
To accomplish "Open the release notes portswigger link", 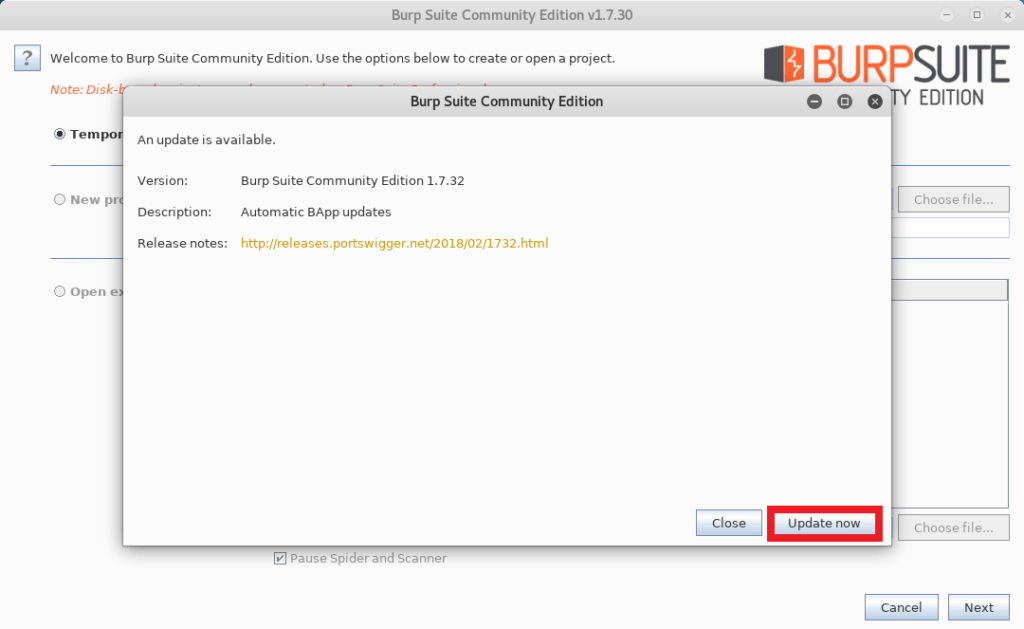I will point(394,243).
